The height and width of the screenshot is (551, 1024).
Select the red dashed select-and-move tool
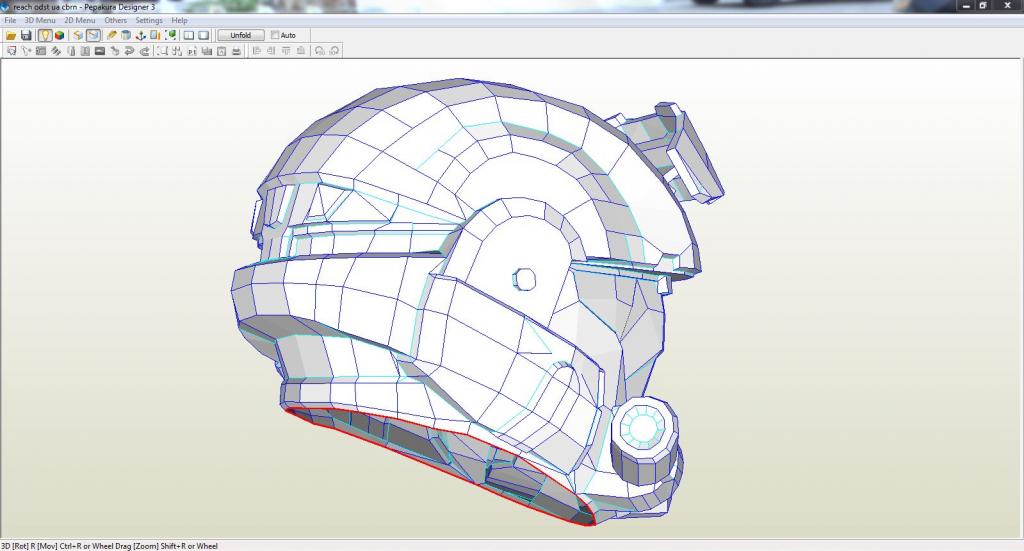(x=11, y=51)
